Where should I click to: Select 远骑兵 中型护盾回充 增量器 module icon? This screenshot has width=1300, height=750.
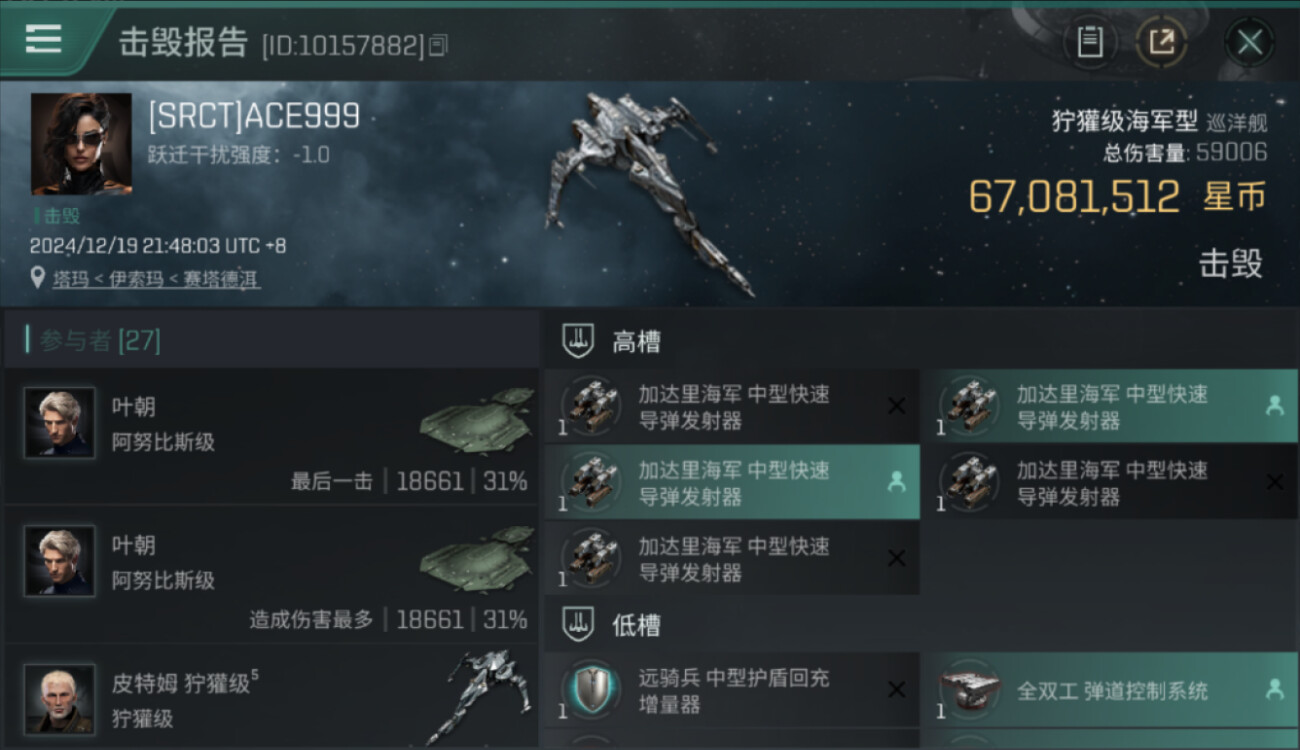[x=590, y=689]
